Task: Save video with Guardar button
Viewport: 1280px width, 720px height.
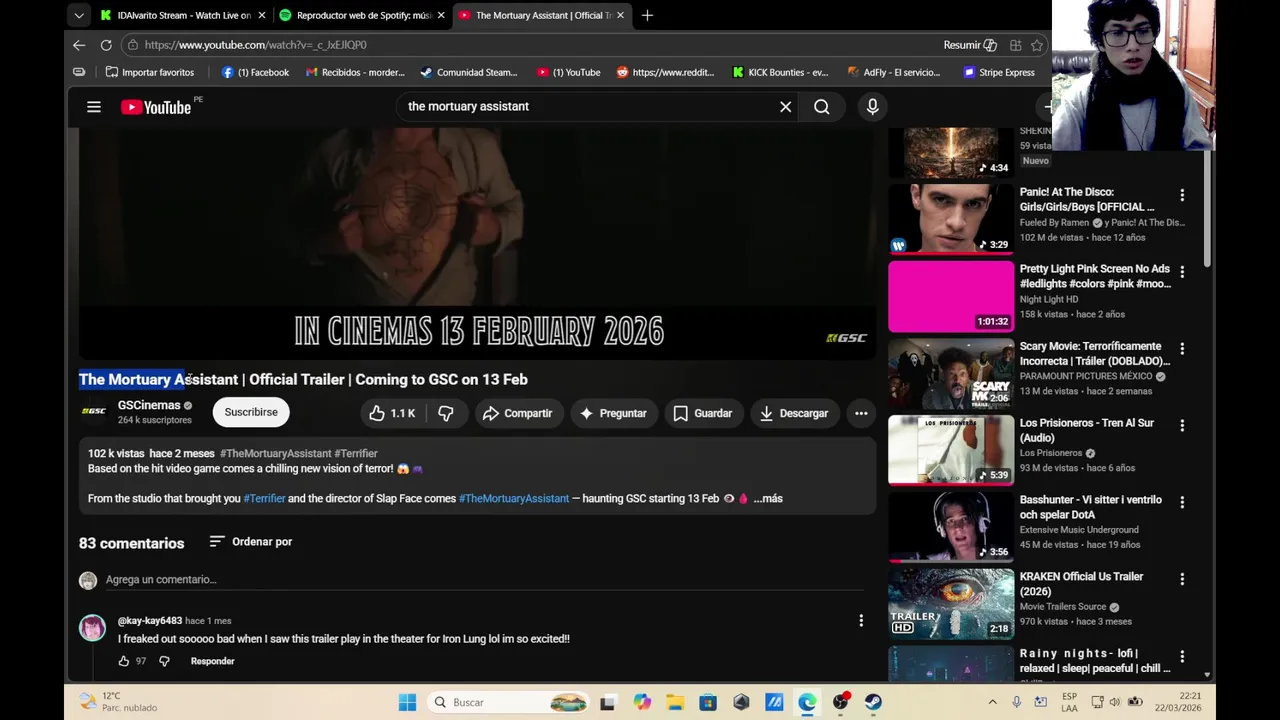Action: 703,413
